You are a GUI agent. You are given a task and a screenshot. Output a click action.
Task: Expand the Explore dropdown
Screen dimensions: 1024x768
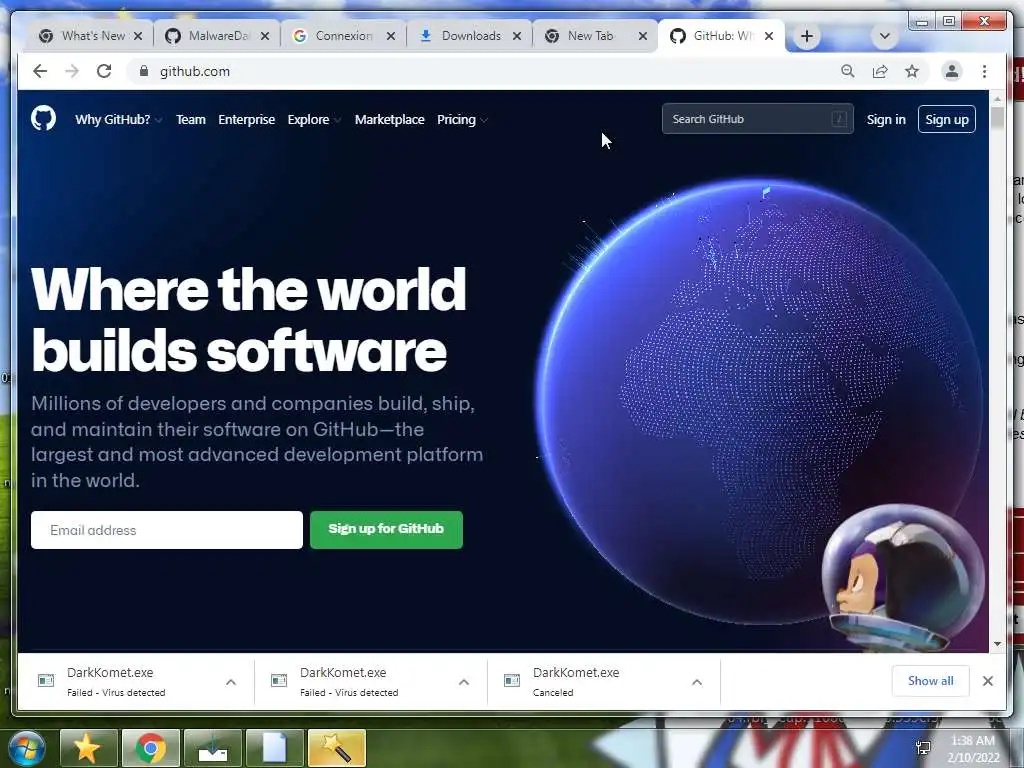(x=314, y=120)
